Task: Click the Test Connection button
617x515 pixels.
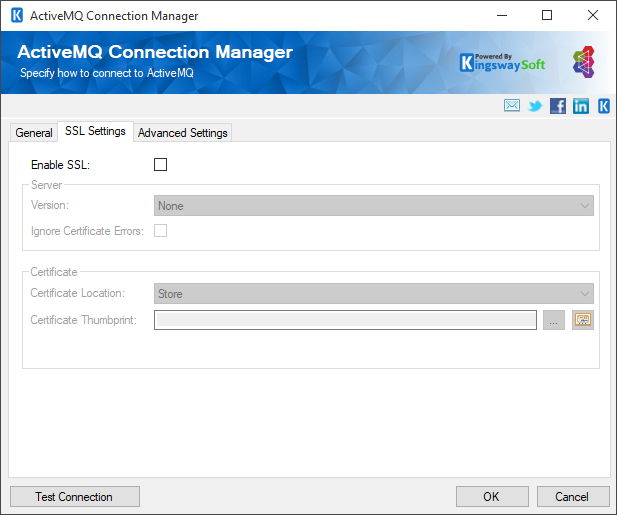Action: click(x=75, y=497)
